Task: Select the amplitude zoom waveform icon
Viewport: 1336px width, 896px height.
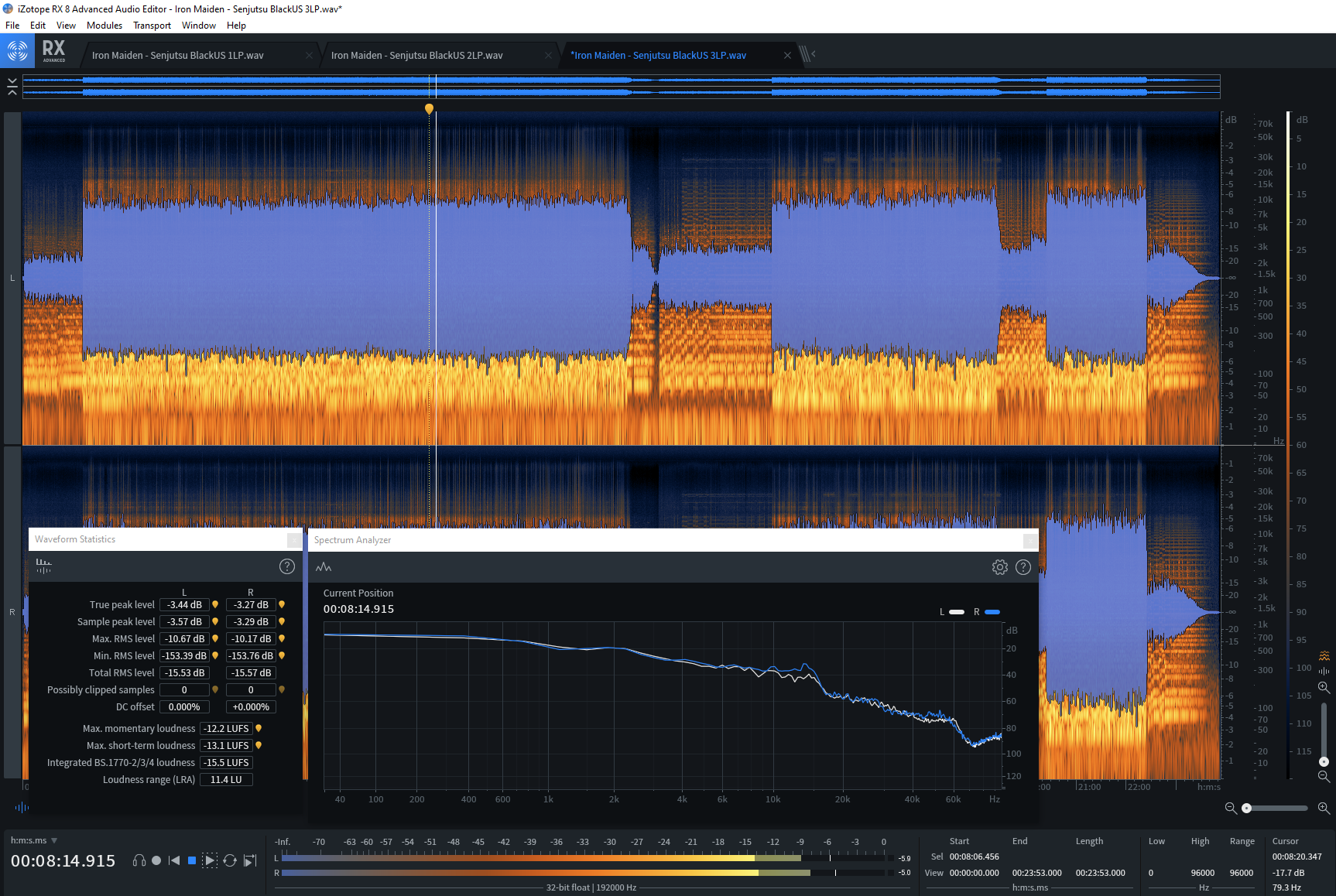Action: click(1324, 671)
